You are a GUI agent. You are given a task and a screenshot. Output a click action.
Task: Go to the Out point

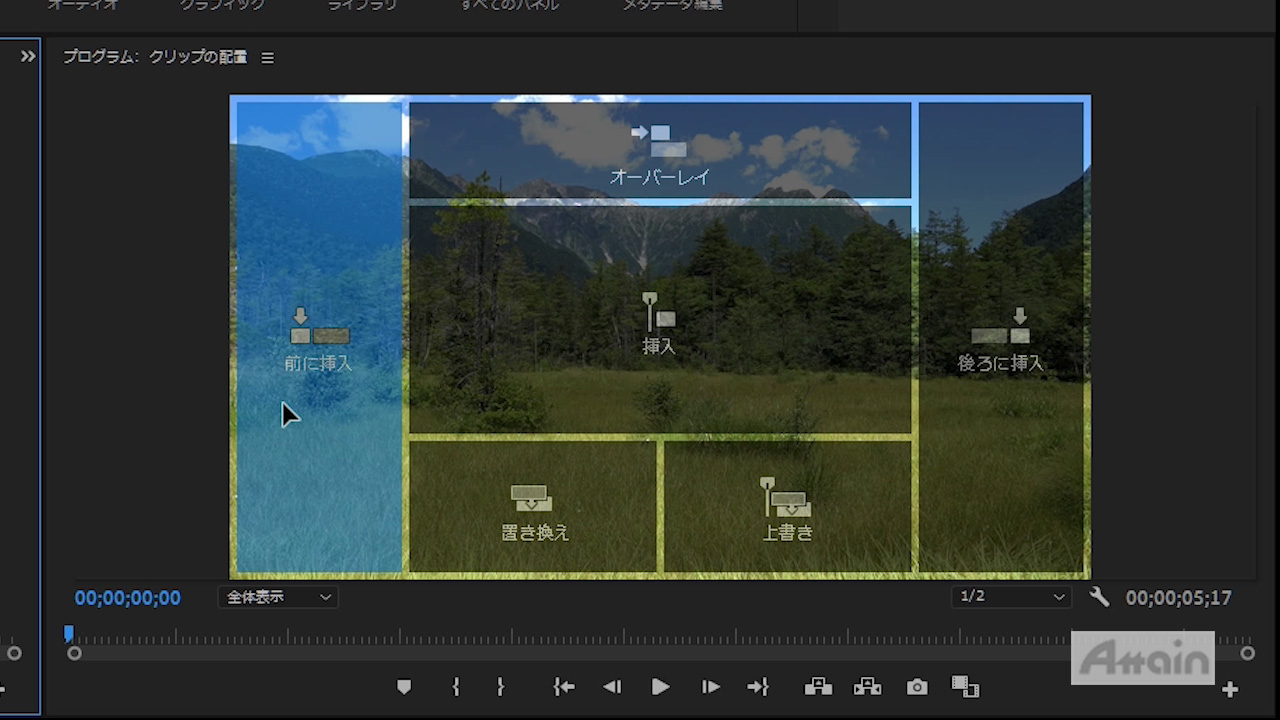pos(758,687)
